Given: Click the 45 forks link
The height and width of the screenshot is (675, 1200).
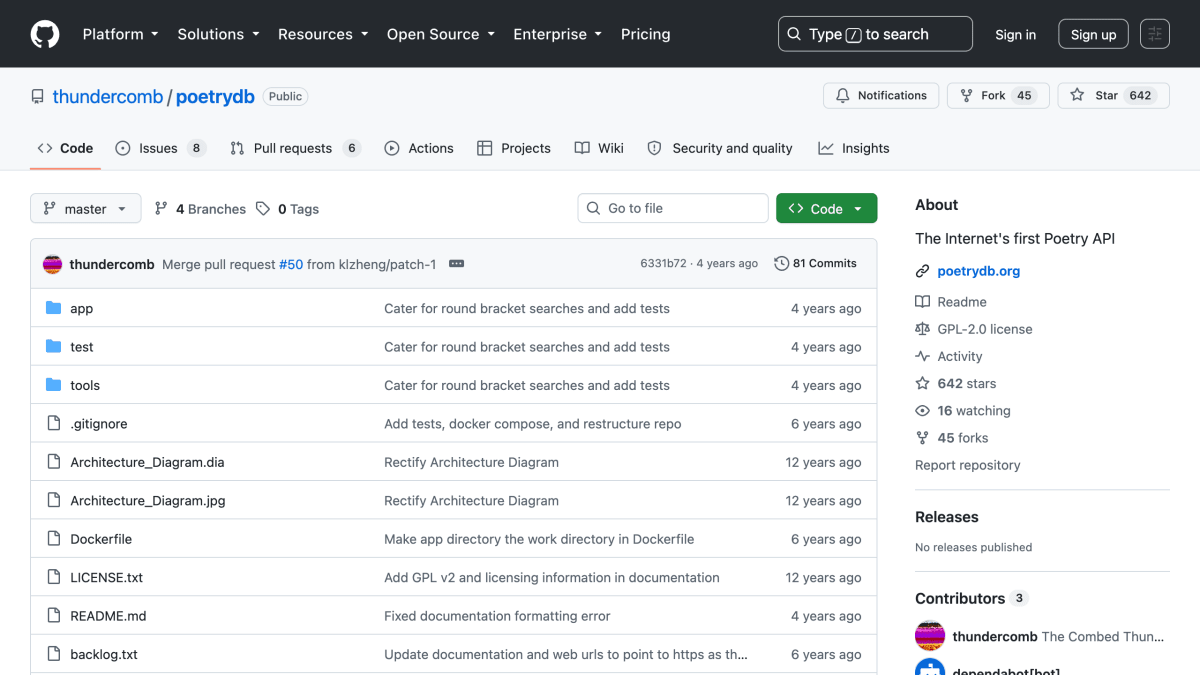Looking at the screenshot, I should (x=963, y=438).
